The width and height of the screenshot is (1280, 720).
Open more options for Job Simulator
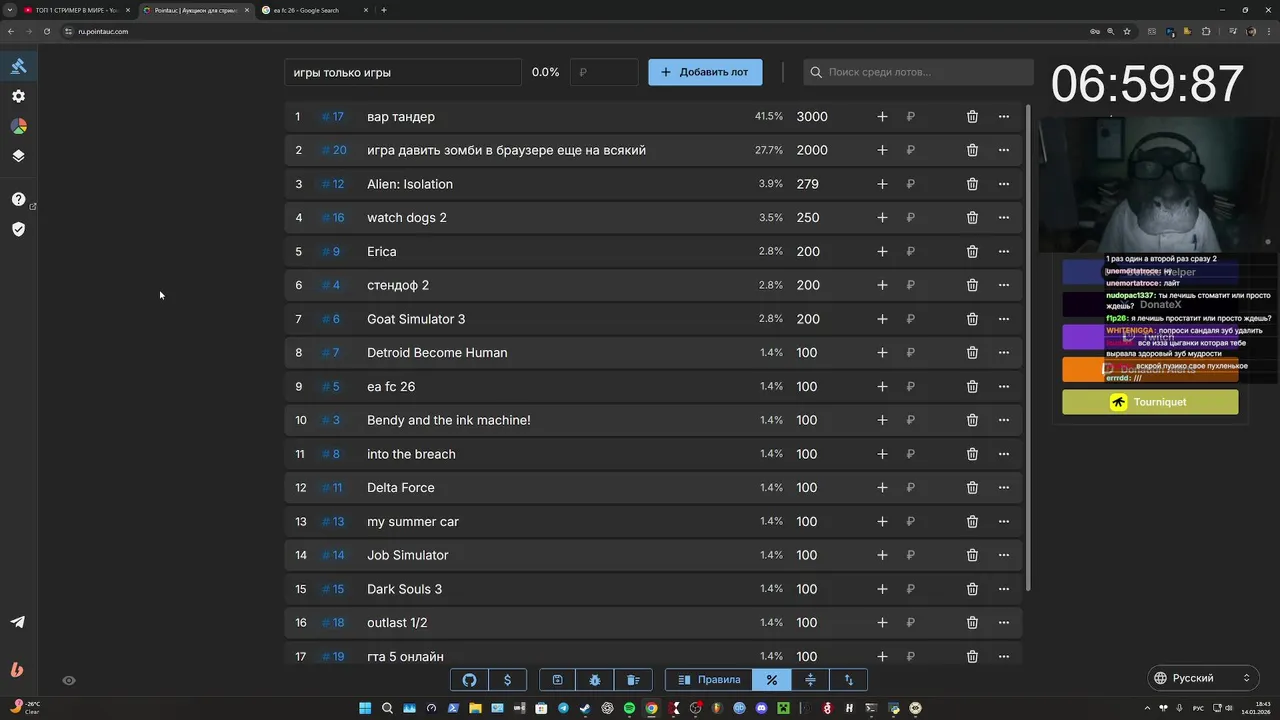point(1004,555)
